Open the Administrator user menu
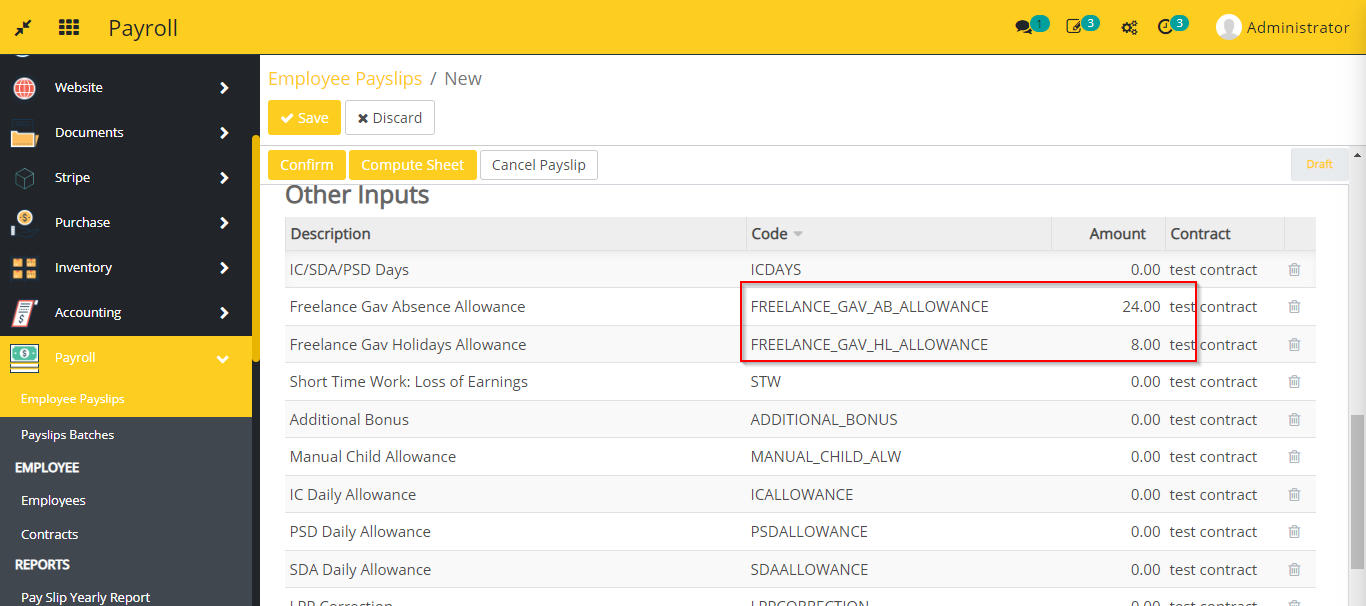Image resolution: width=1366 pixels, height=606 pixels. click(x=1283, y=27)
